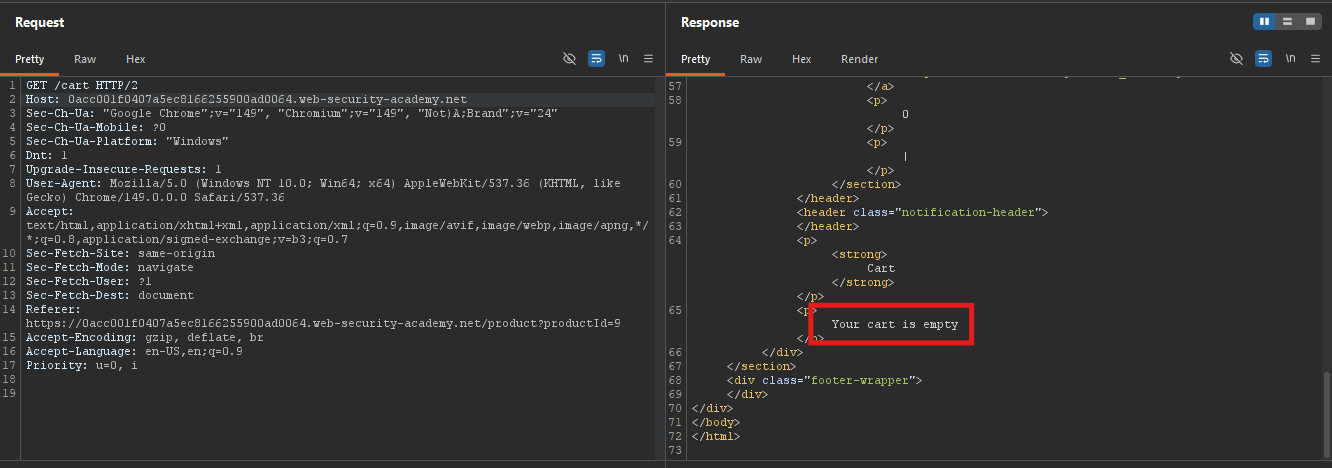Click the footer-wrapper div tag in response
This screenshot has height=468, width=1332.
pos(824,380)
